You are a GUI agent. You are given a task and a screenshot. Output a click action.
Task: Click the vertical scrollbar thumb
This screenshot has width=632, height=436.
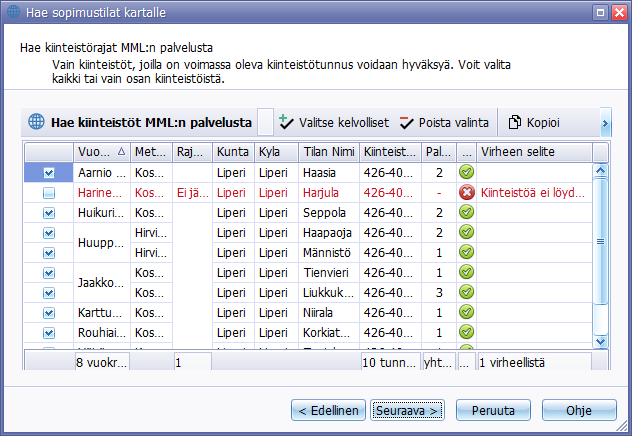601,241
